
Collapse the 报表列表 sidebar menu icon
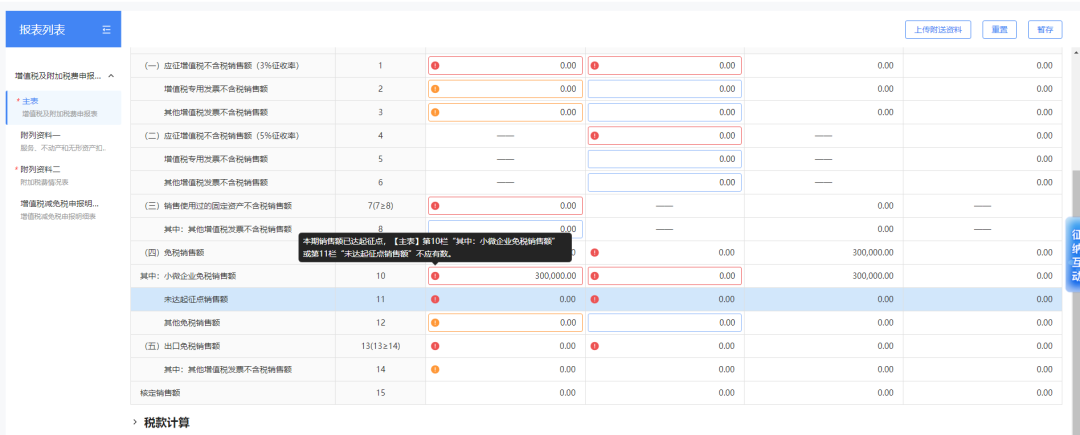pos(106,30)
